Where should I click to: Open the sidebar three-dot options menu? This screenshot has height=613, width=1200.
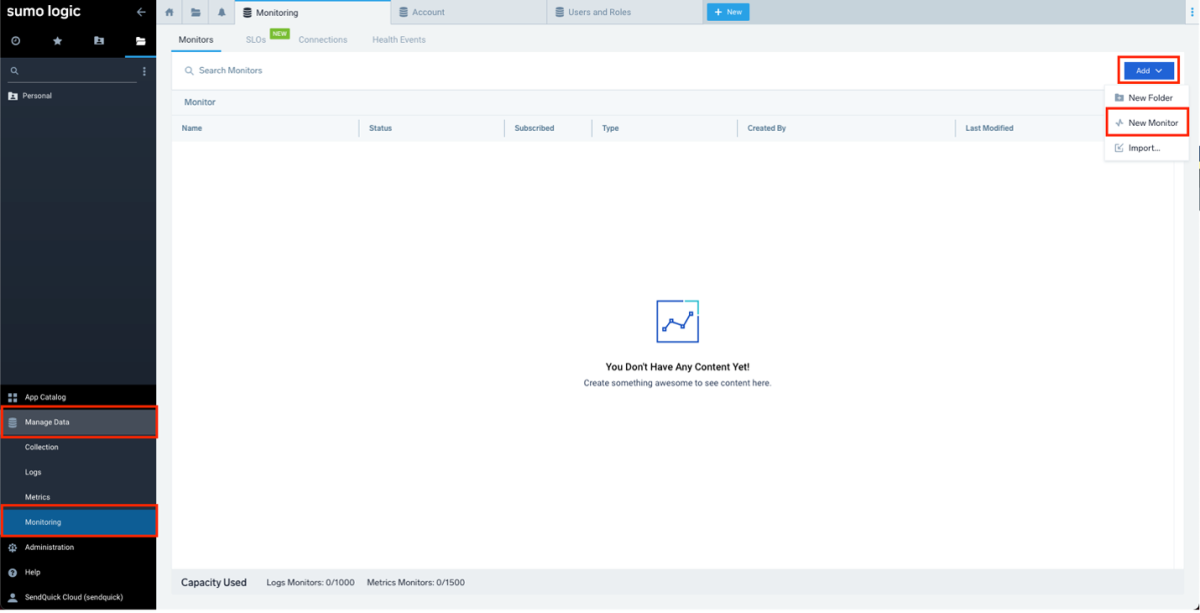(x=144, y=71)
